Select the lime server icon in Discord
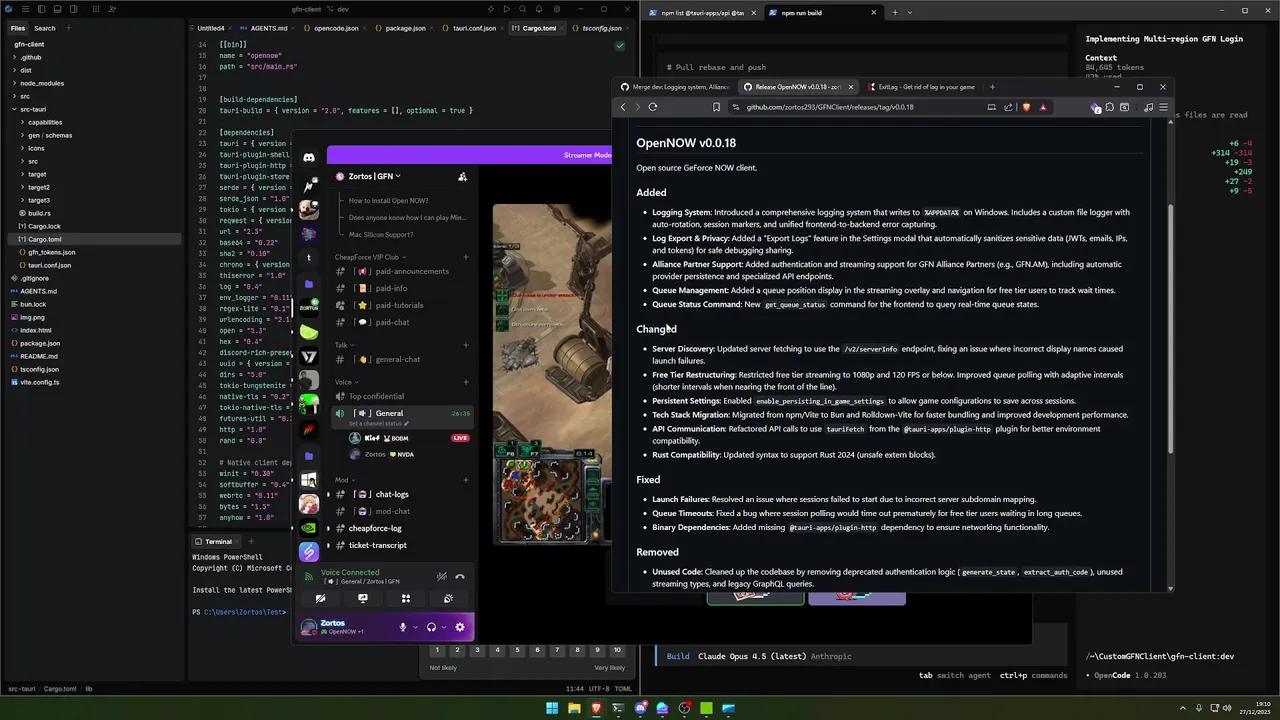Image resolution: width=1280 pixels, height=720 pixels. pos(309,332)
